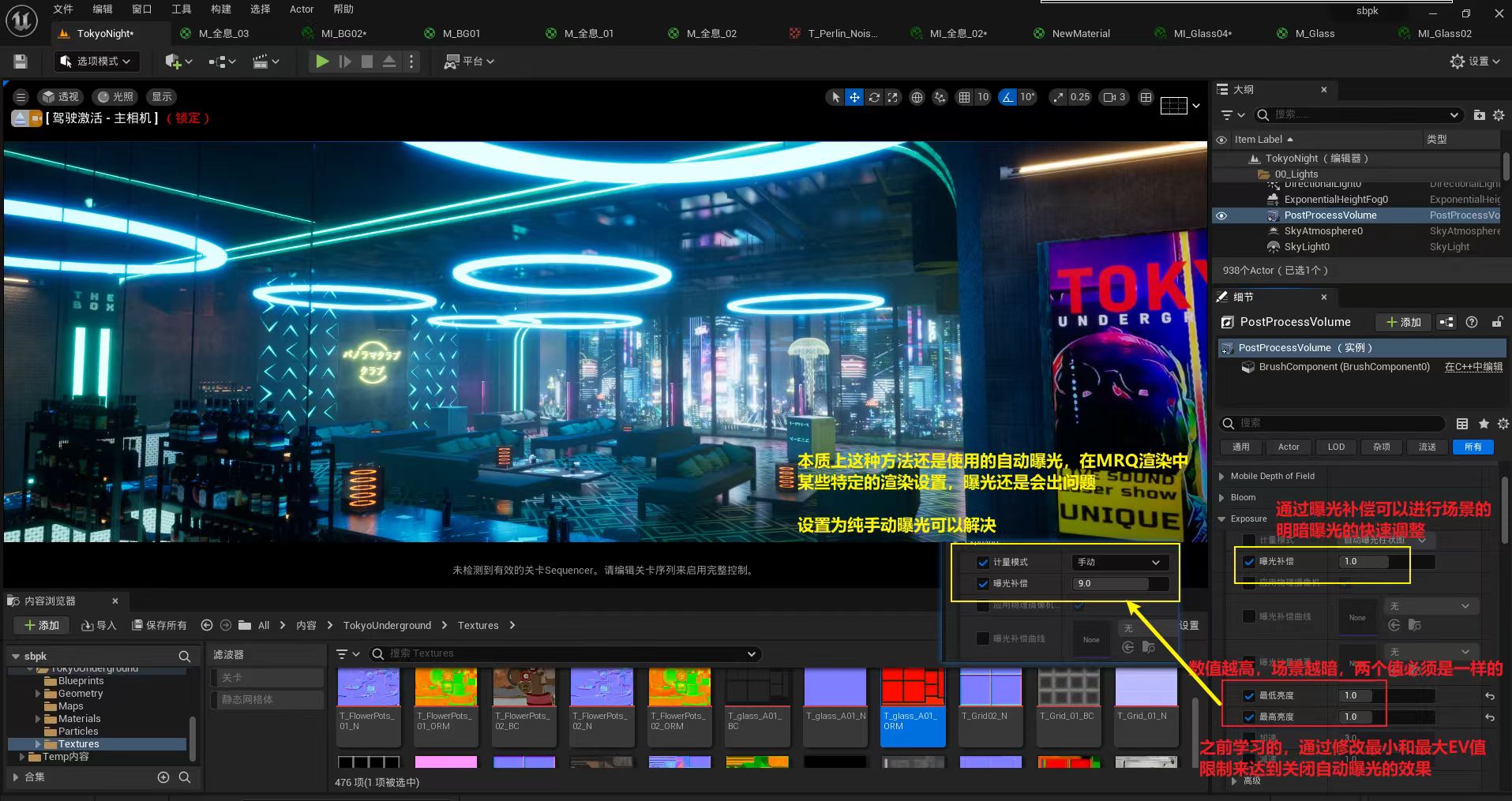Open the Actor menu
This screenshot has height=801, width=1512.
302,9
